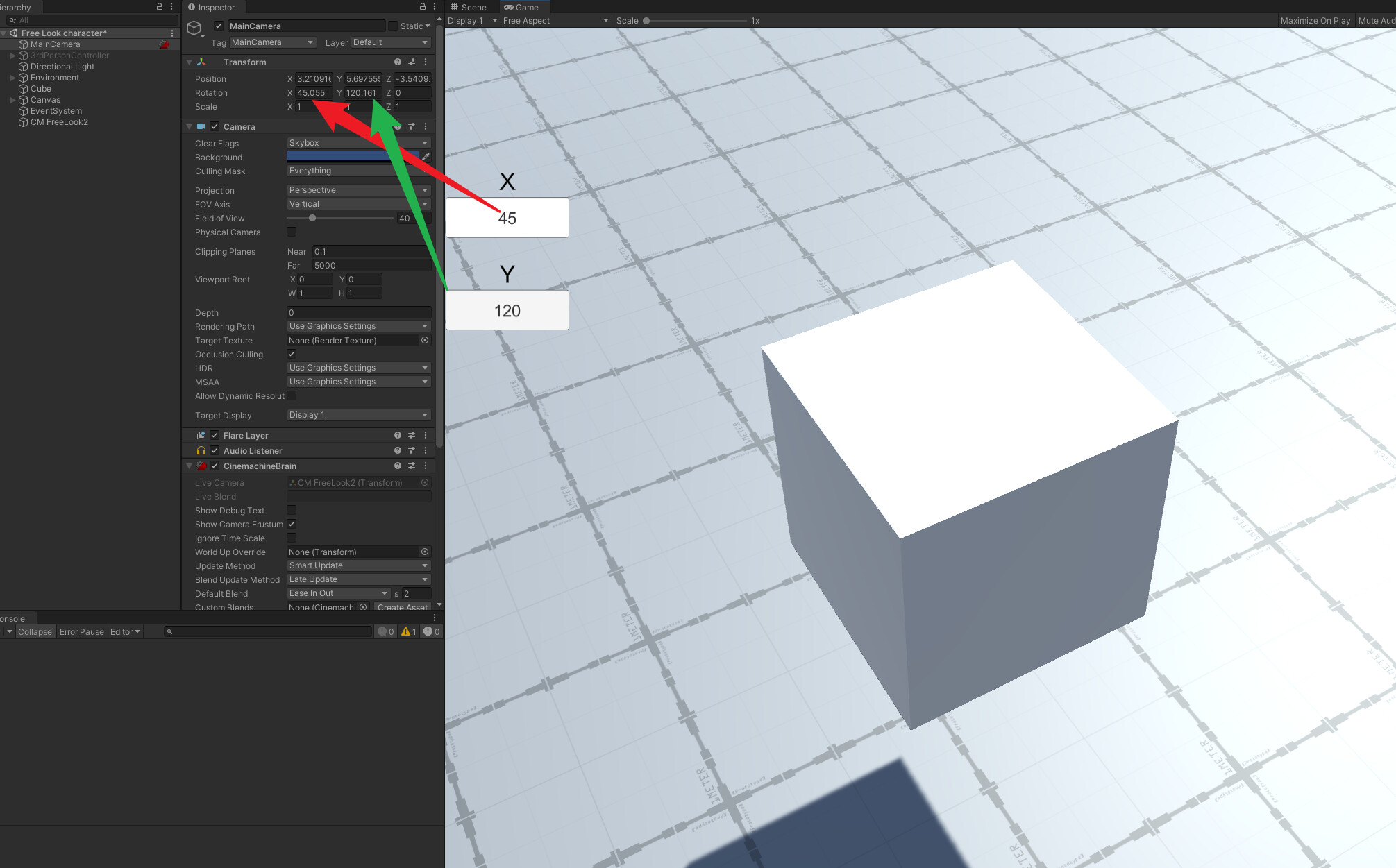Viewport: 1396px width, 868px height.
Task: Open Audio Listener preset icon
Action: 412,450
